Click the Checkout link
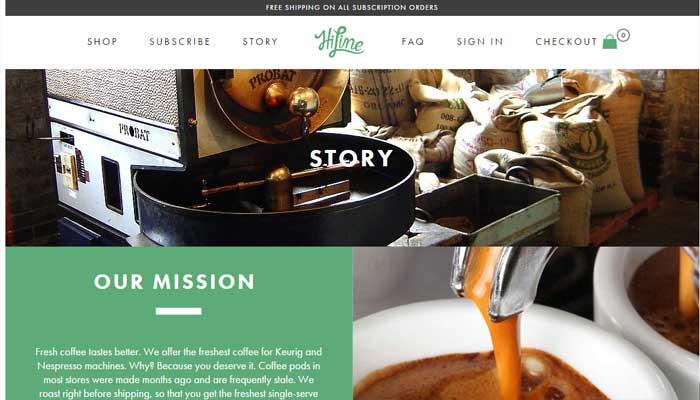 566,42
